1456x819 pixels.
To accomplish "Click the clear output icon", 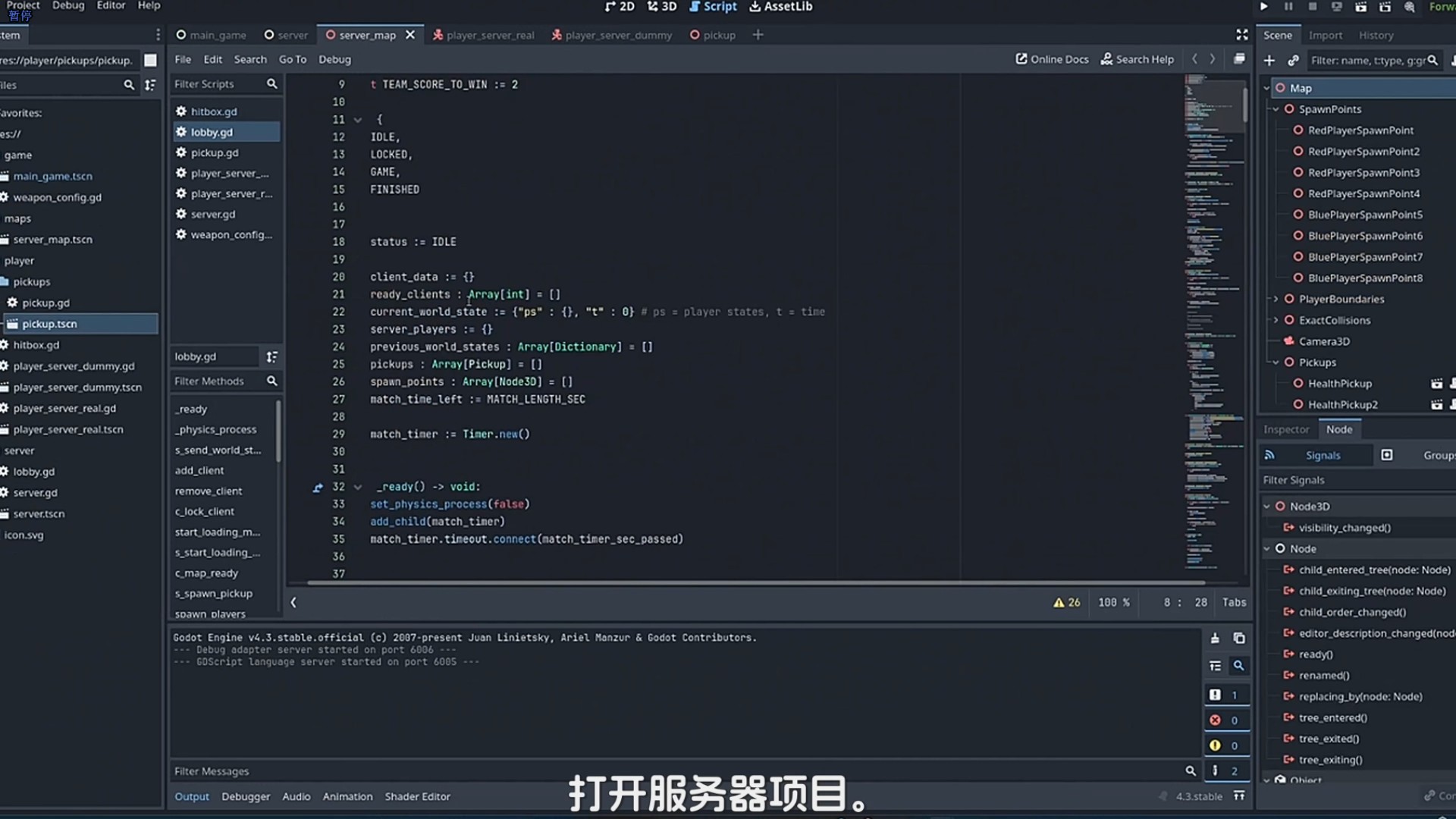I will (x=1215, y=638).
